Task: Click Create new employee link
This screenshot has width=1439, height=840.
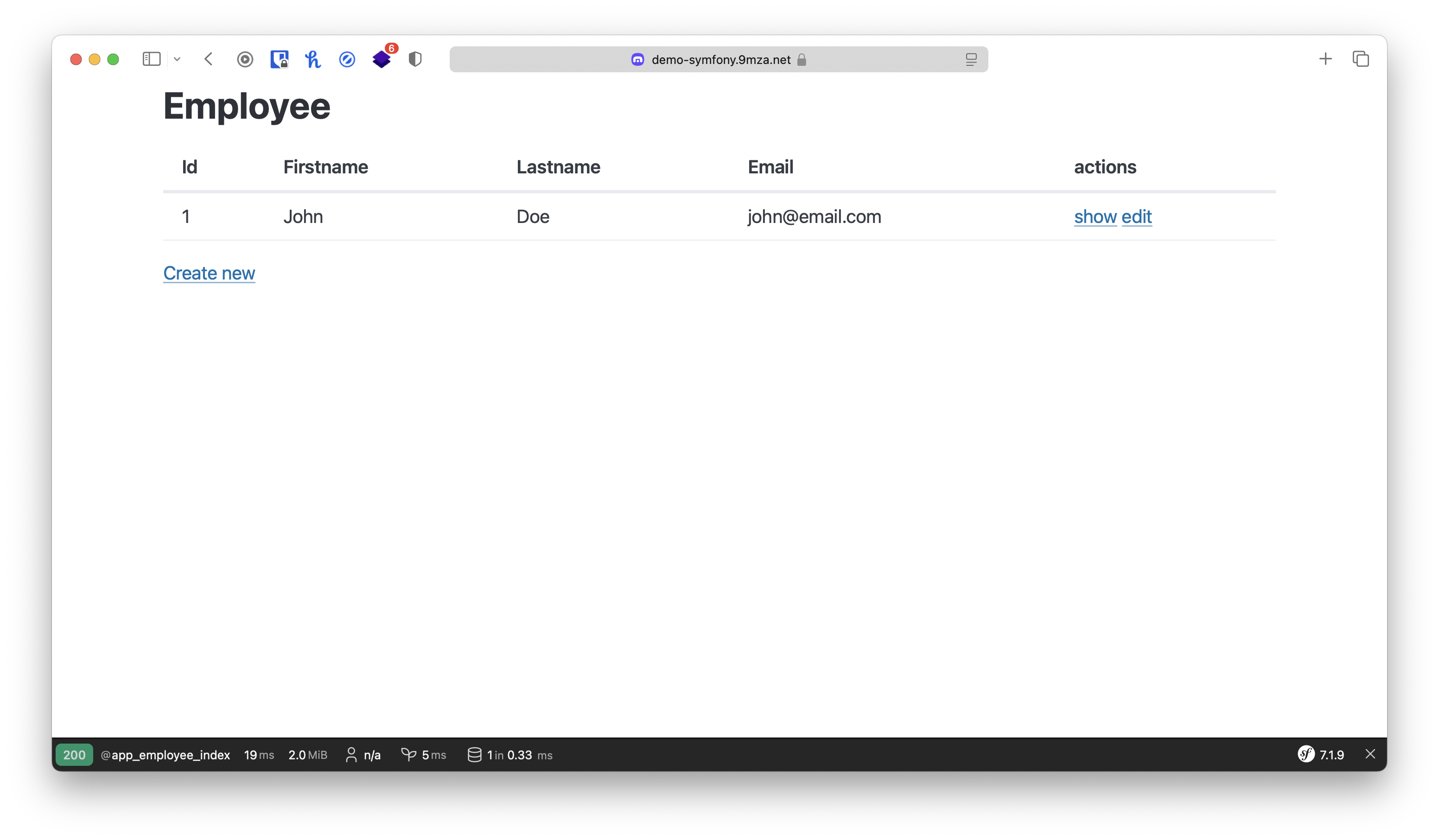Action: pos(209,273)
